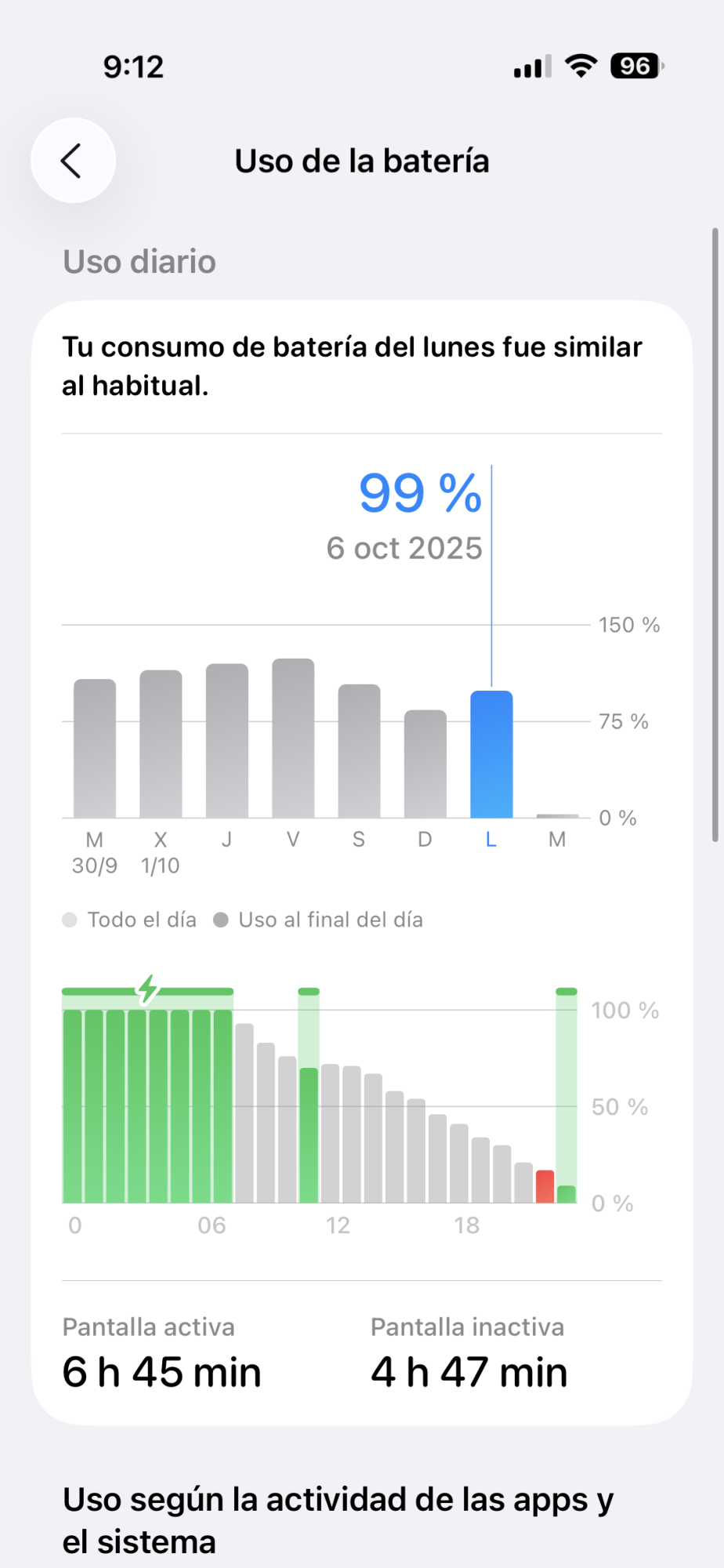Tap the cellular signal bars icon
Image resolution: width=724 pixels, height=1568 pixels.
tap(533, 67)
